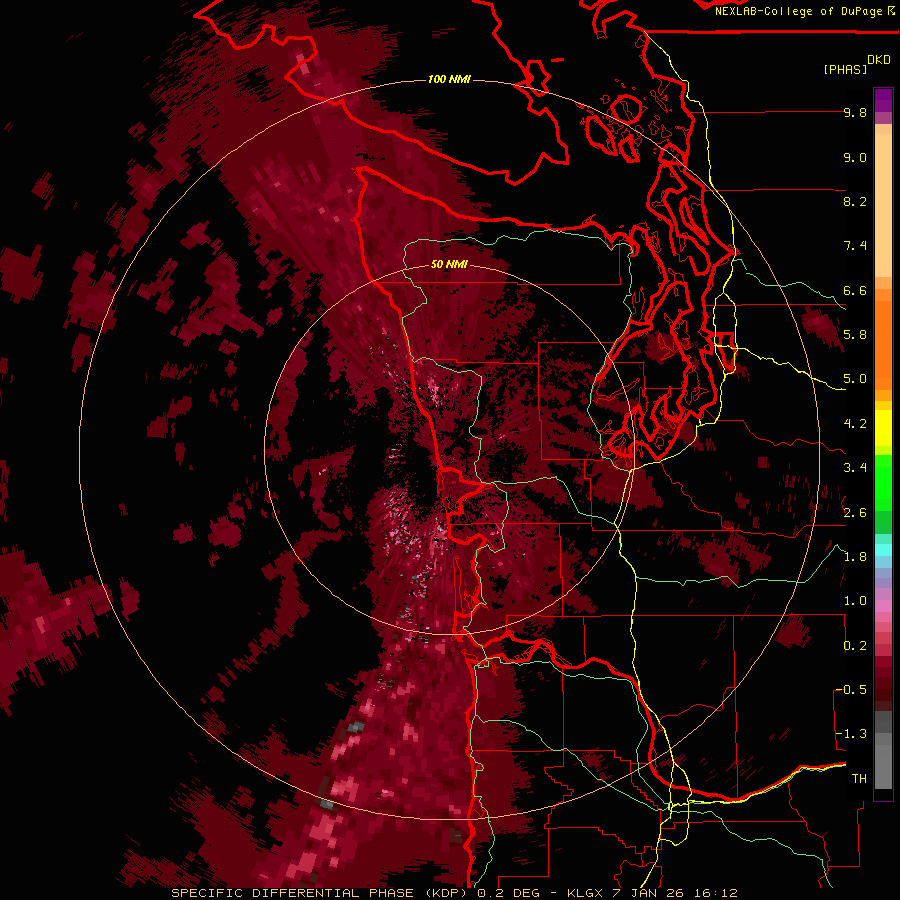The width and height of the screenshot is (900, 900).
Task: Click the -1.3 value on color scale
Action: (x=851, y=734)
